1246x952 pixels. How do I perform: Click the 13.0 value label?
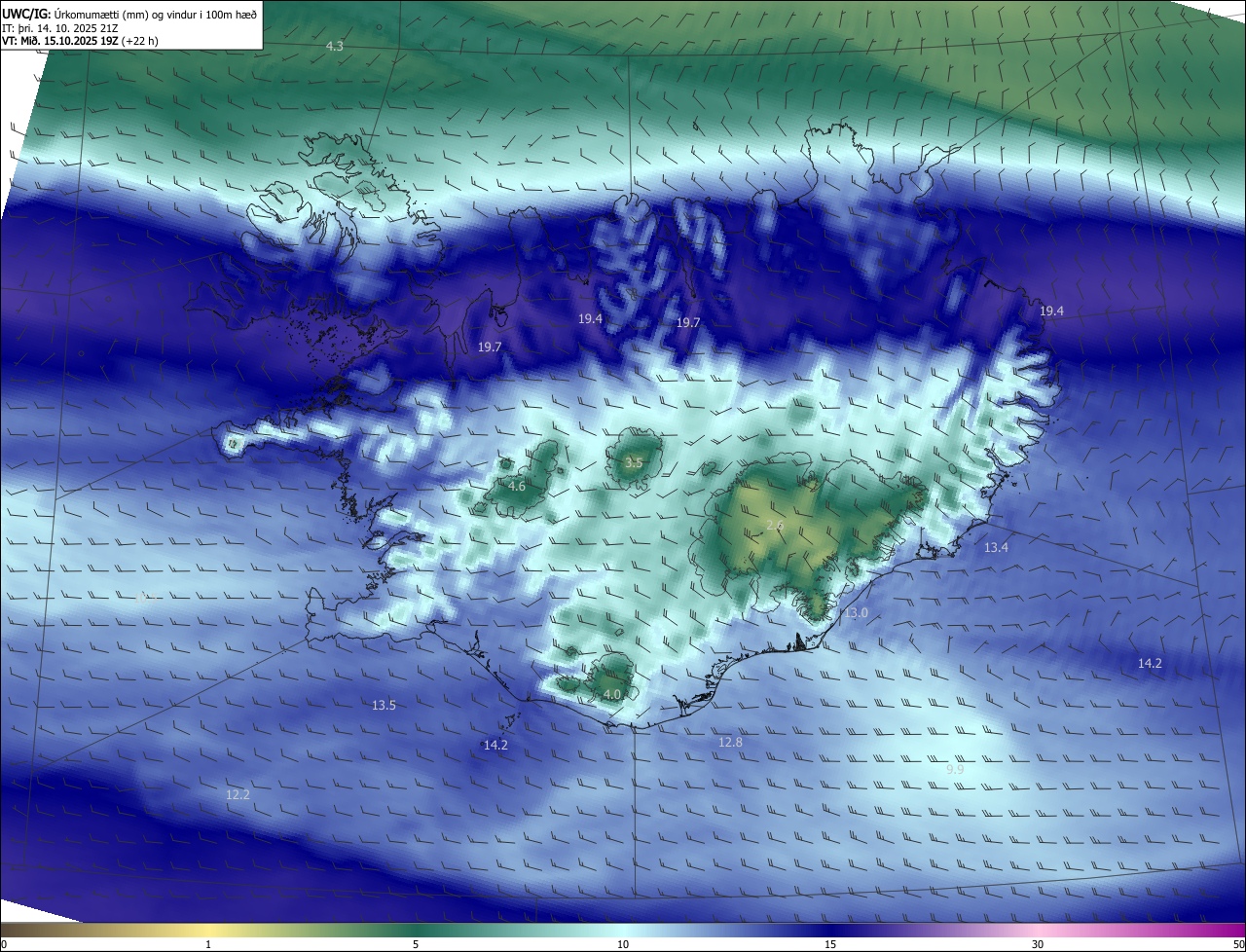pyautogui.click(x=856, y=613)
